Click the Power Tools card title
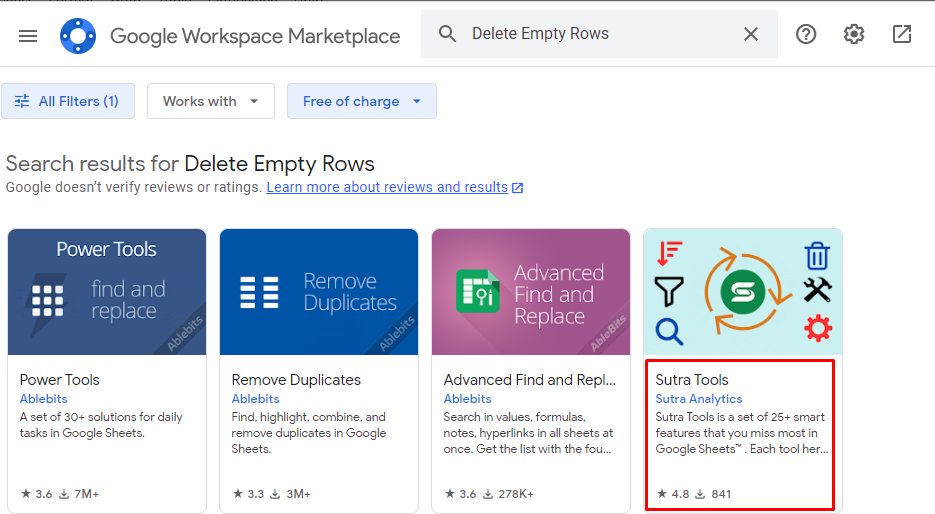The image size is (935, 514). coord(60,380)
